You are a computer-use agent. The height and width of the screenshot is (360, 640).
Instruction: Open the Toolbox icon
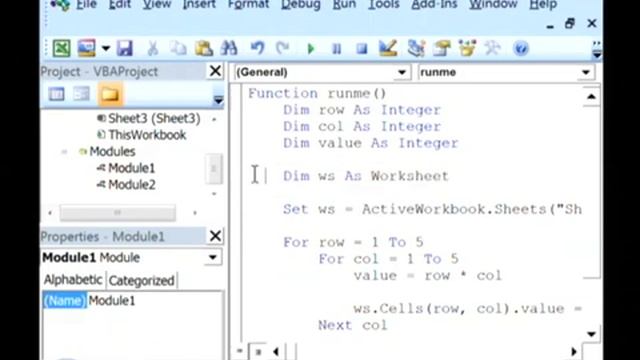492,49
